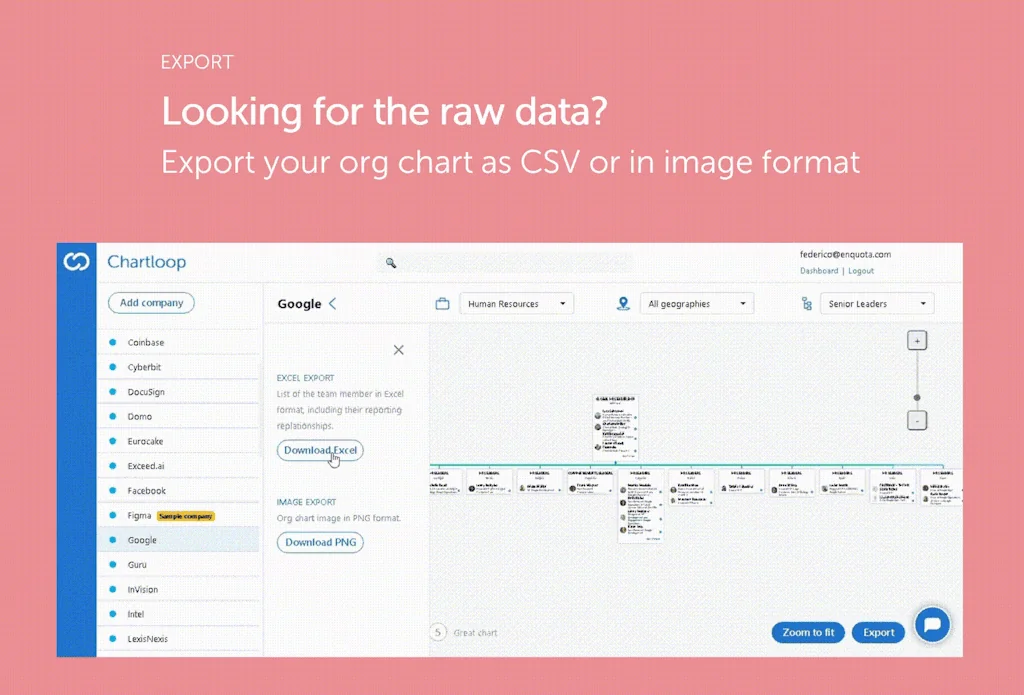
Task: Select InVision in the company list
Action: click(x=178, y=589)
